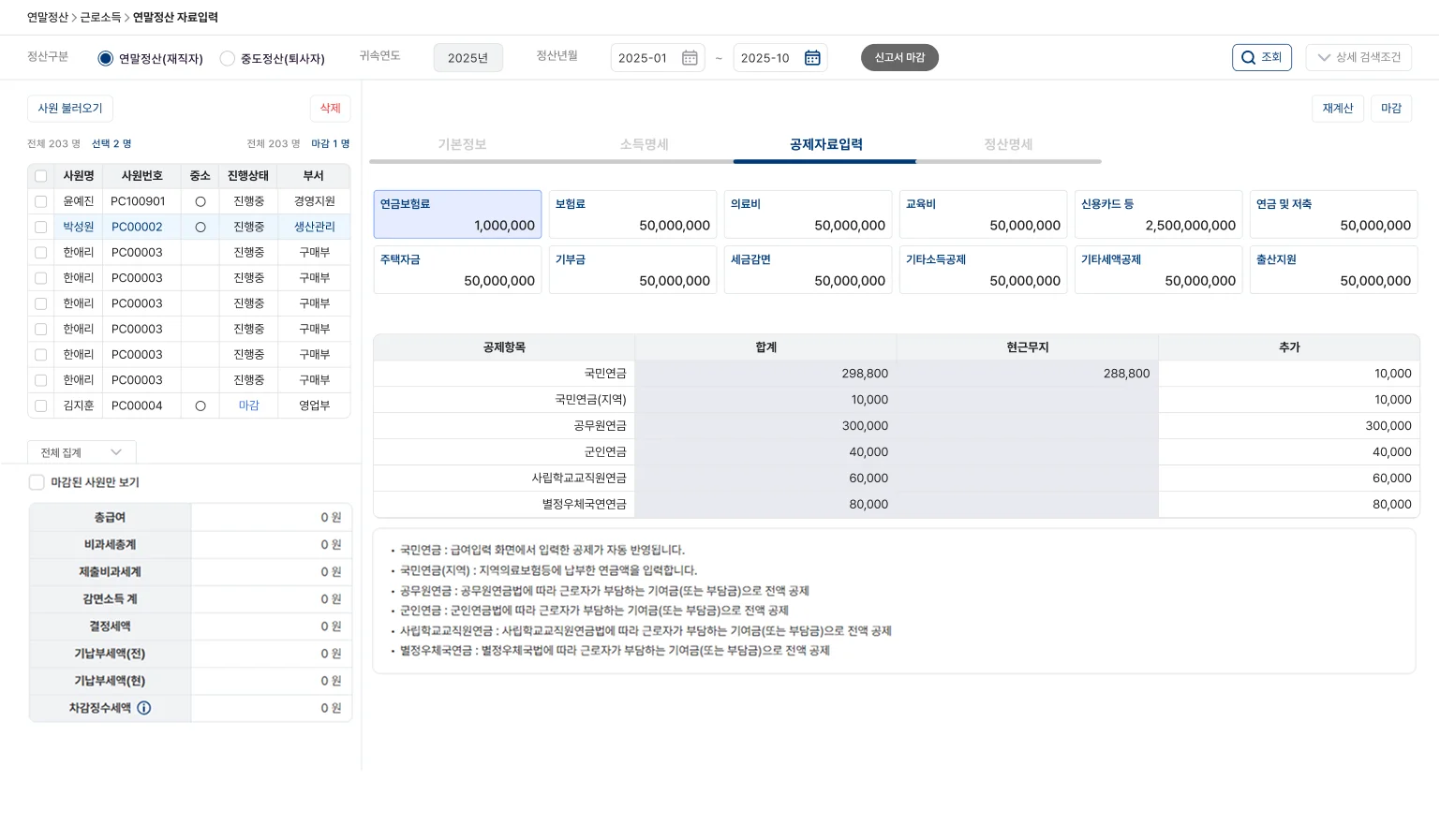The width and height of the screenshot is (1440, 840).
Task: Switch to the 소득명세 tab
Action: coord(644,144)
